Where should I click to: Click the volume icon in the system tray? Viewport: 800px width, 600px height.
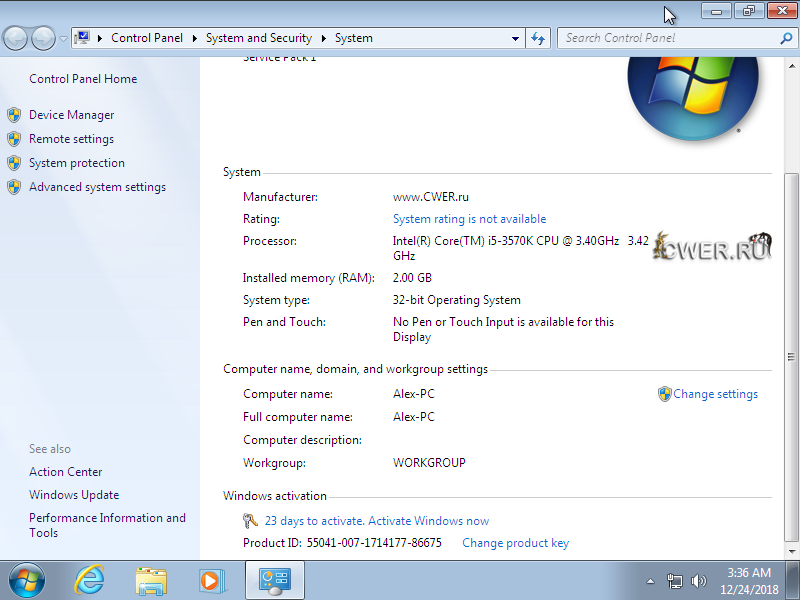(x=699, y=580)
